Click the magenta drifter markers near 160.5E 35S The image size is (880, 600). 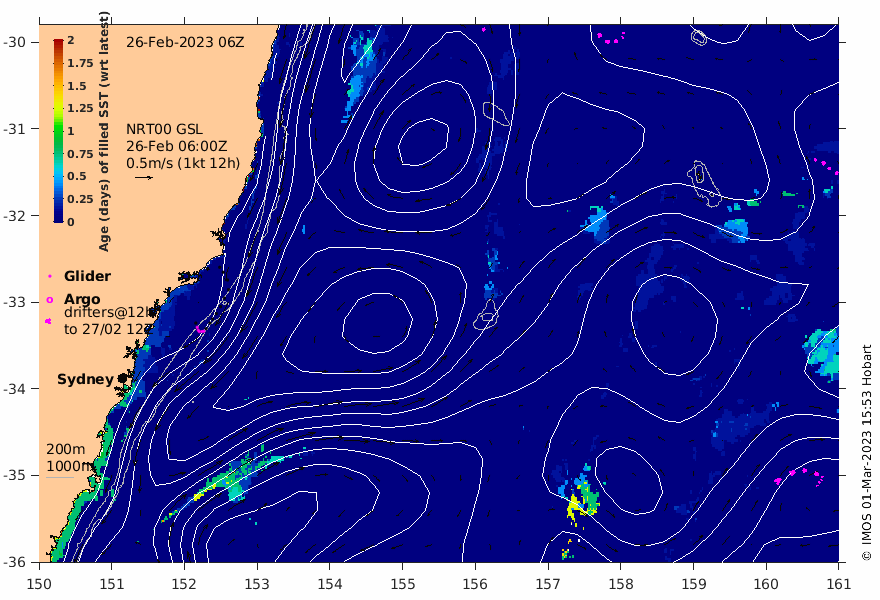[x=801, y=476]
